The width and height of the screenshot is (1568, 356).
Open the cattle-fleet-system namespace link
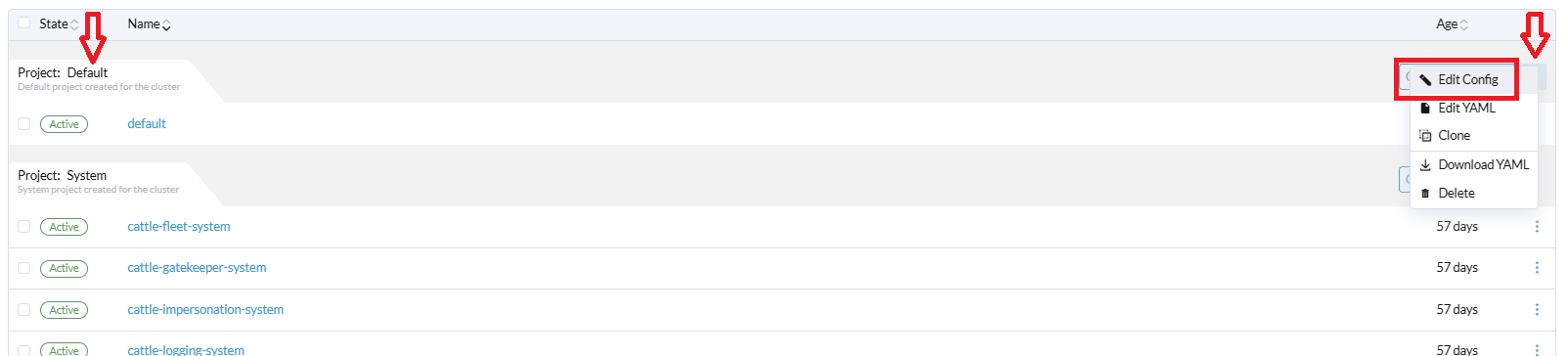click(x=179, y=226)
